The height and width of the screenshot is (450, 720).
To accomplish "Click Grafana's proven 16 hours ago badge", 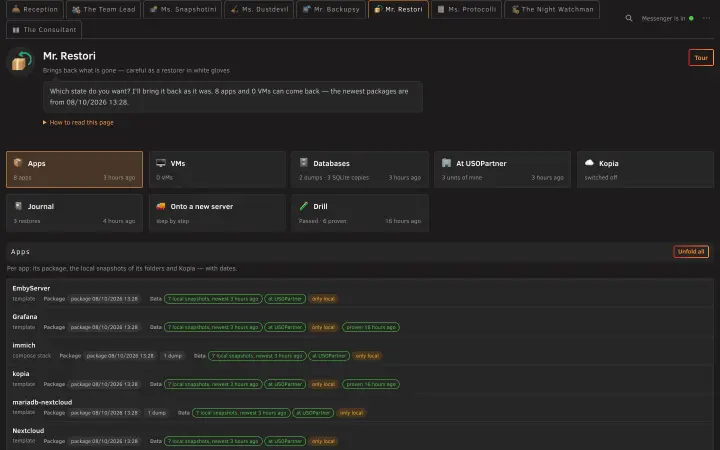I will 371,327.
